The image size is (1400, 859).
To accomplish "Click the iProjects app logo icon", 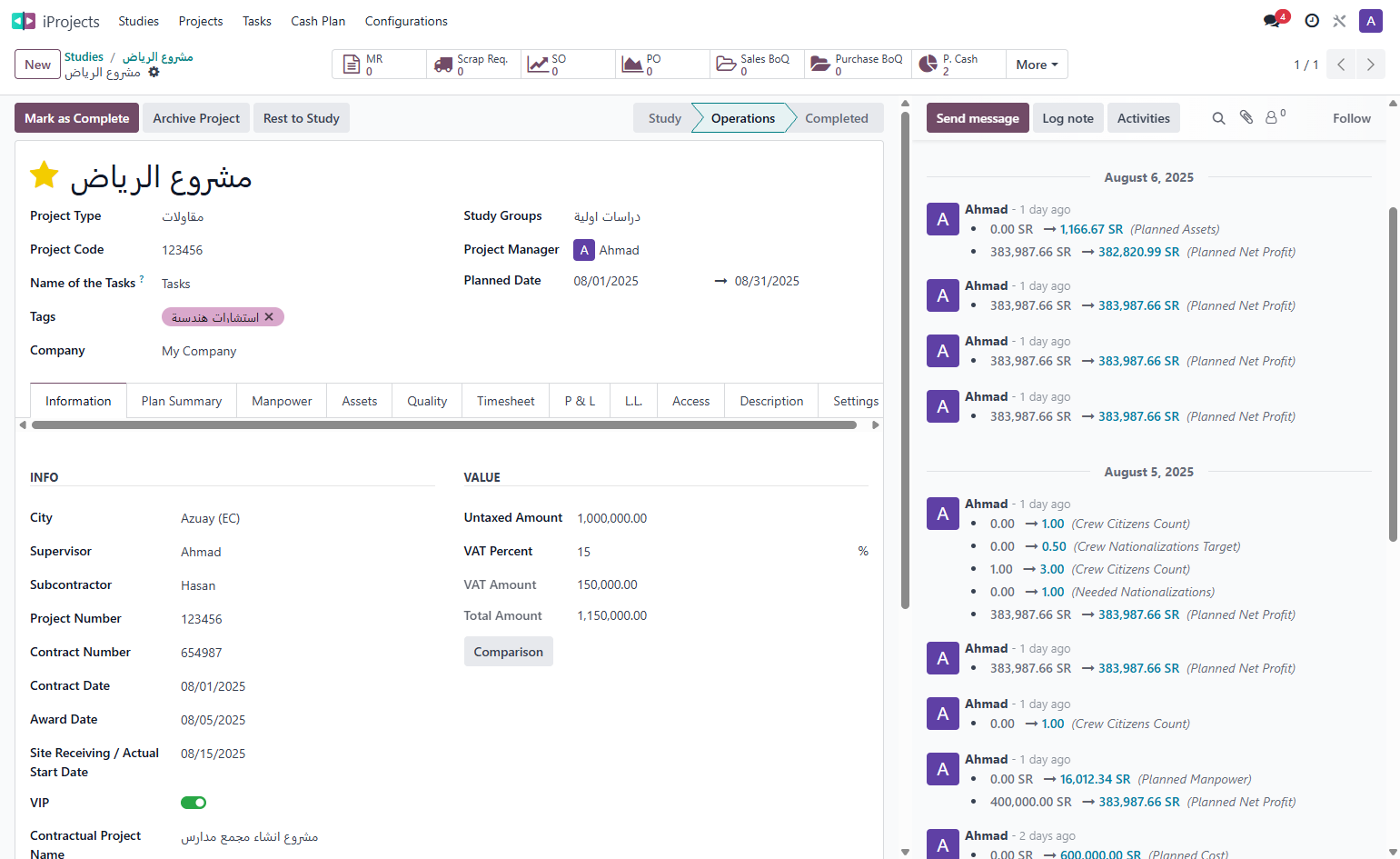I will tap(24, 21).
